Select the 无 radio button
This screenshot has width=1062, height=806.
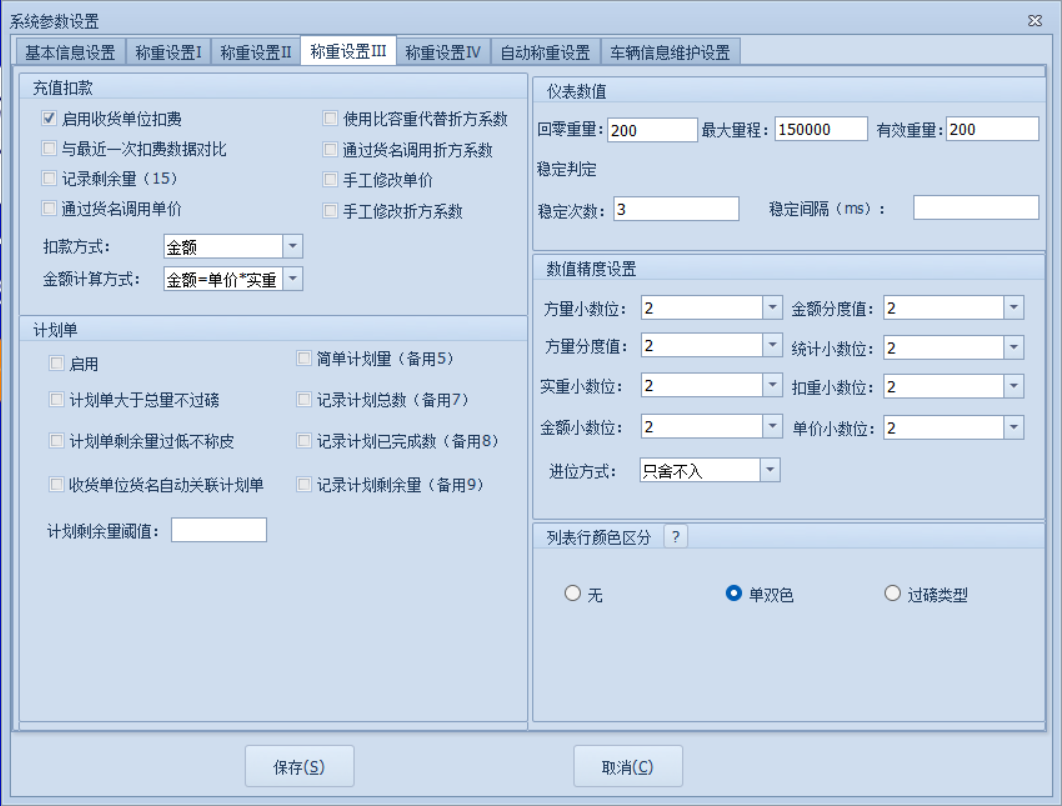tap(572, 593)
